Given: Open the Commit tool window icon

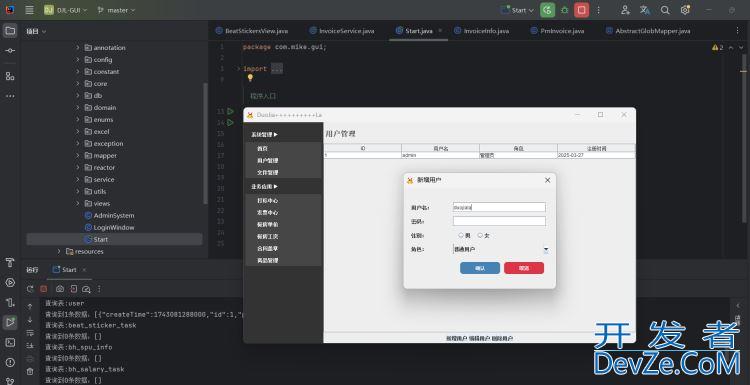Looking at the screenshot, I should [10, 51].
